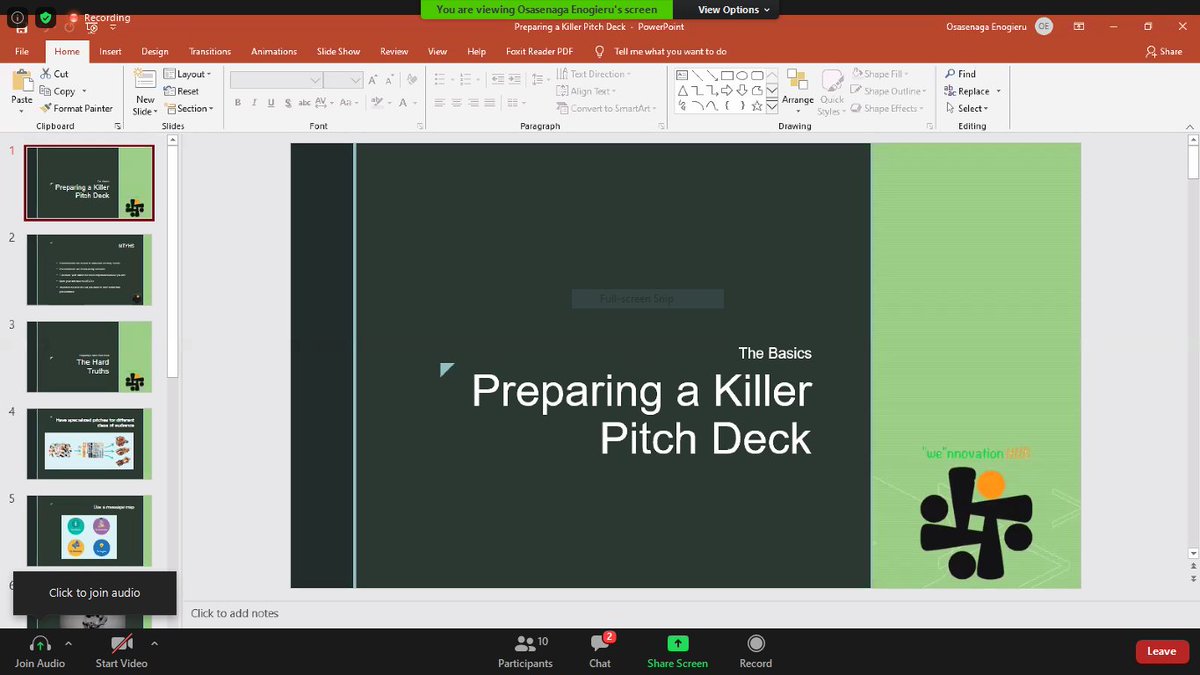The image size is (1200, 675).
Task: Reset the slide layout
Action: coord(182,91)
